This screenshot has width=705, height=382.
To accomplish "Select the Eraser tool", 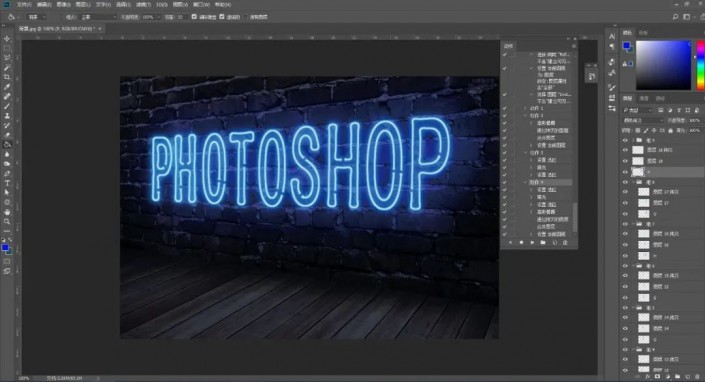I will pos(7,135).
